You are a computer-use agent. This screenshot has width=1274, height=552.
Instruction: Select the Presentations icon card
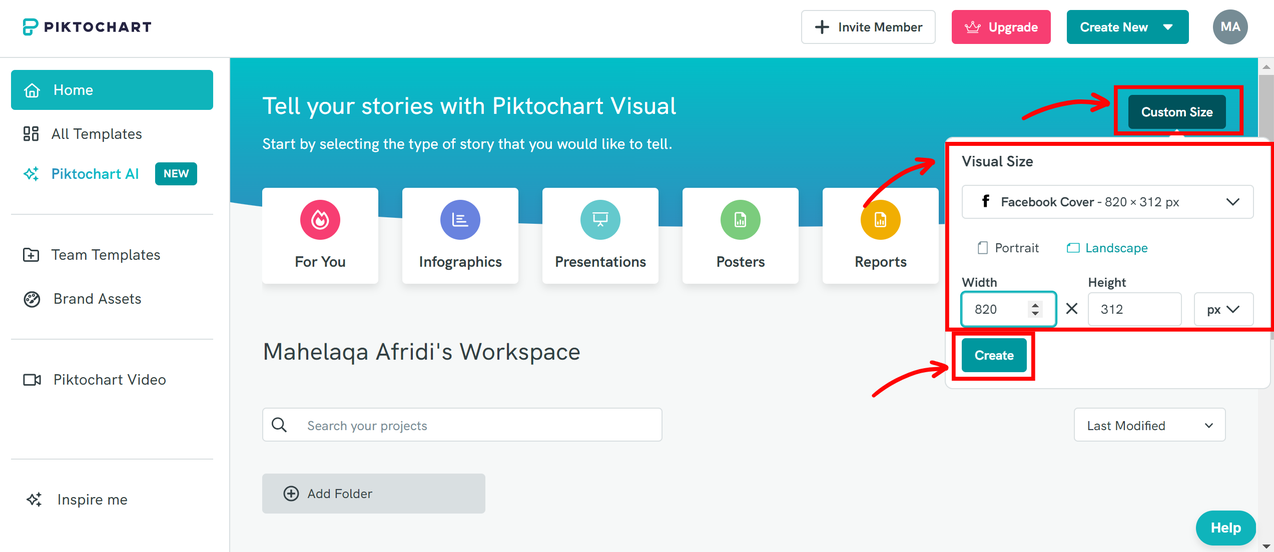click(600, 220)
